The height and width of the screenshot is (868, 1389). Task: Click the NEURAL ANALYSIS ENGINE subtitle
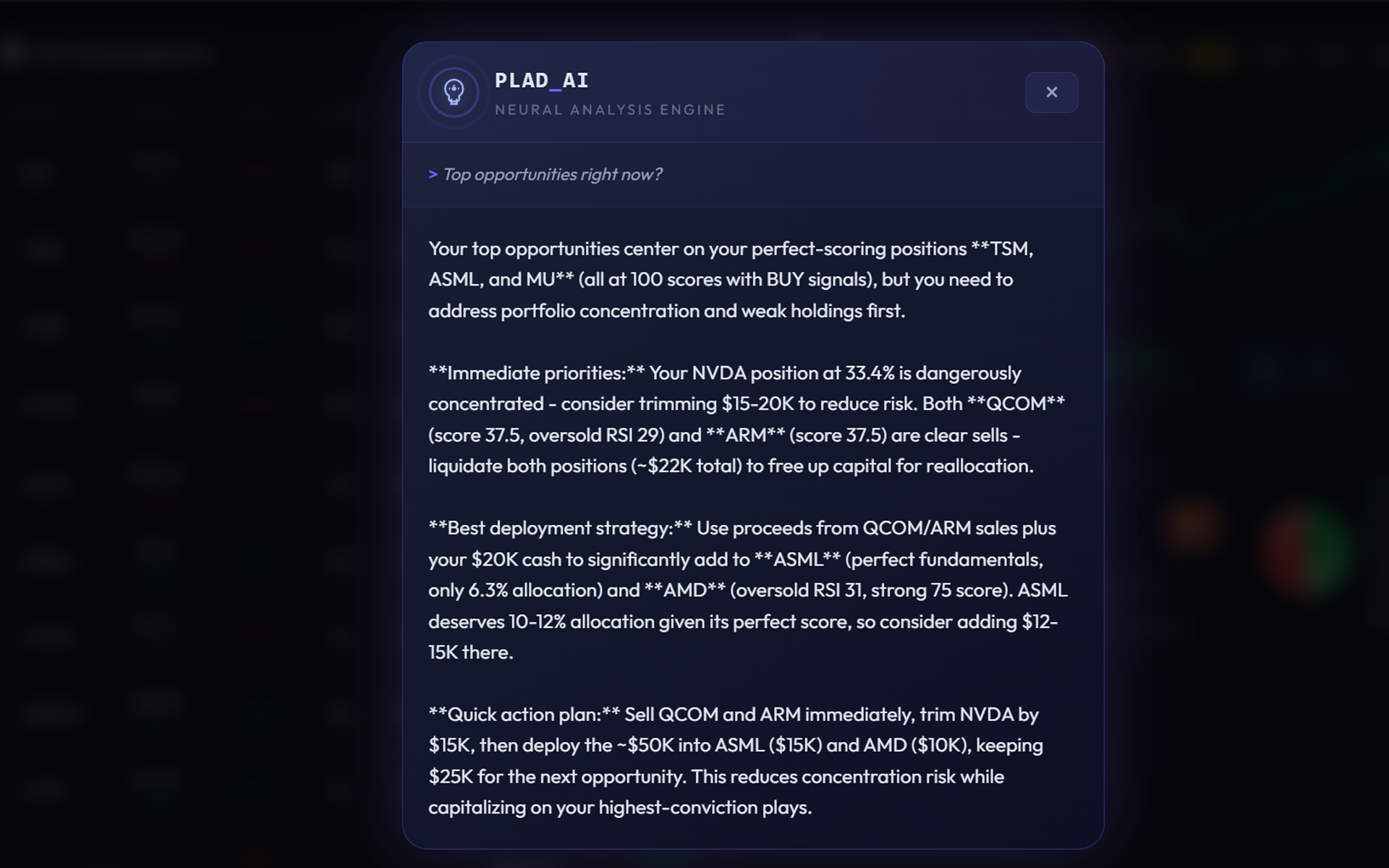[x=610, y=109]
